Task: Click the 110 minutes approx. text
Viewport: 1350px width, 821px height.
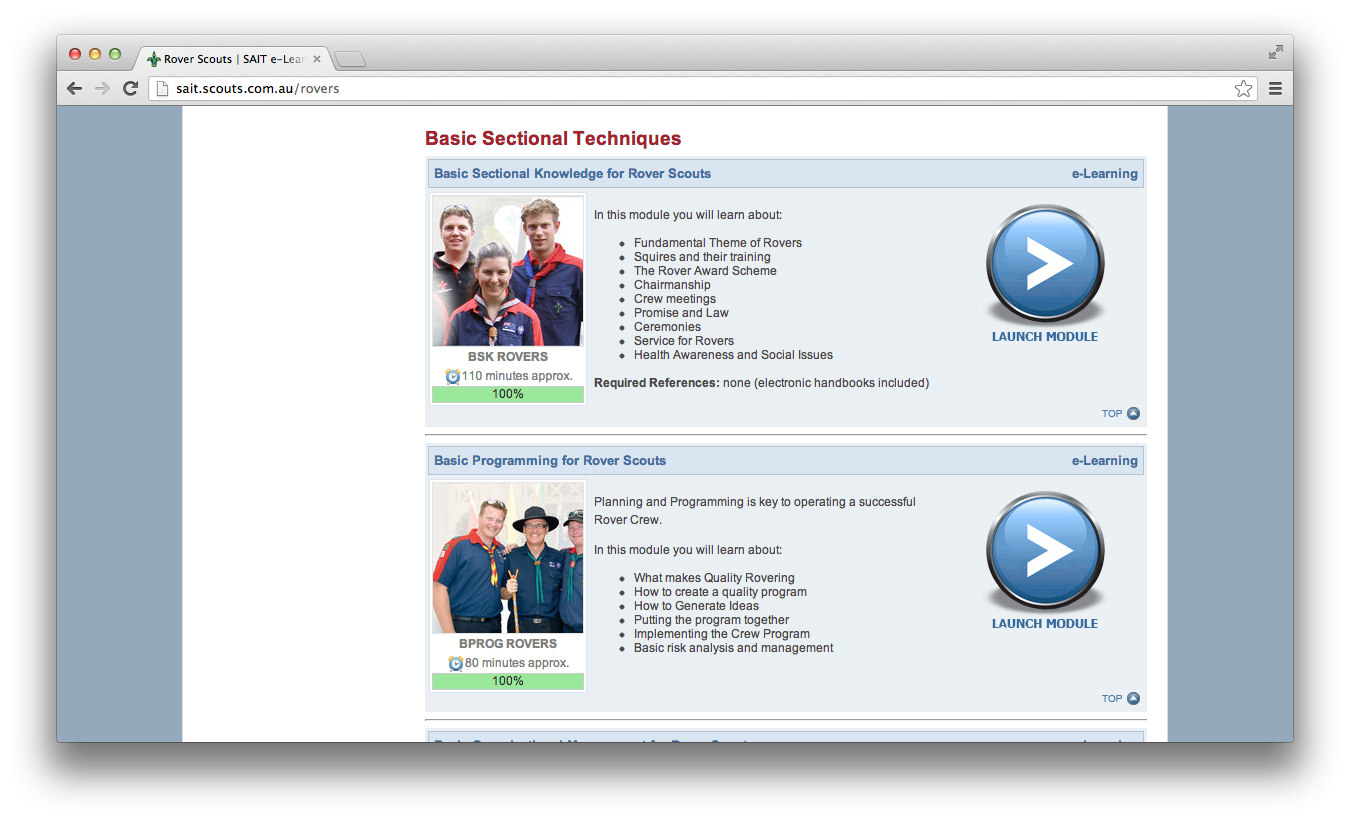Action: (x=517, y=377)
